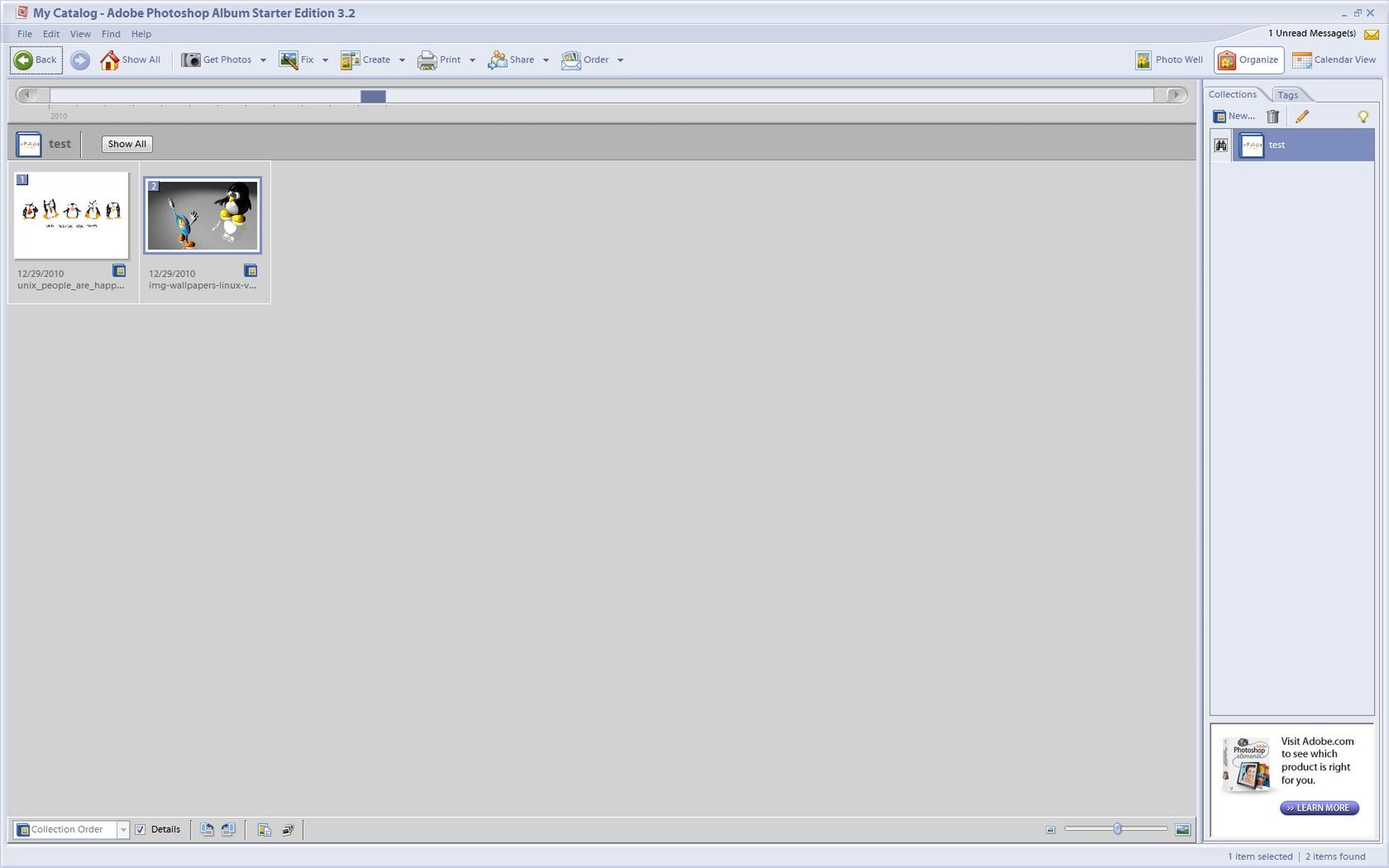Click the Photoshop Elements product image
Image resolution: width=1389 pixels, height=868 pixels.
[x=1248, y=765]
